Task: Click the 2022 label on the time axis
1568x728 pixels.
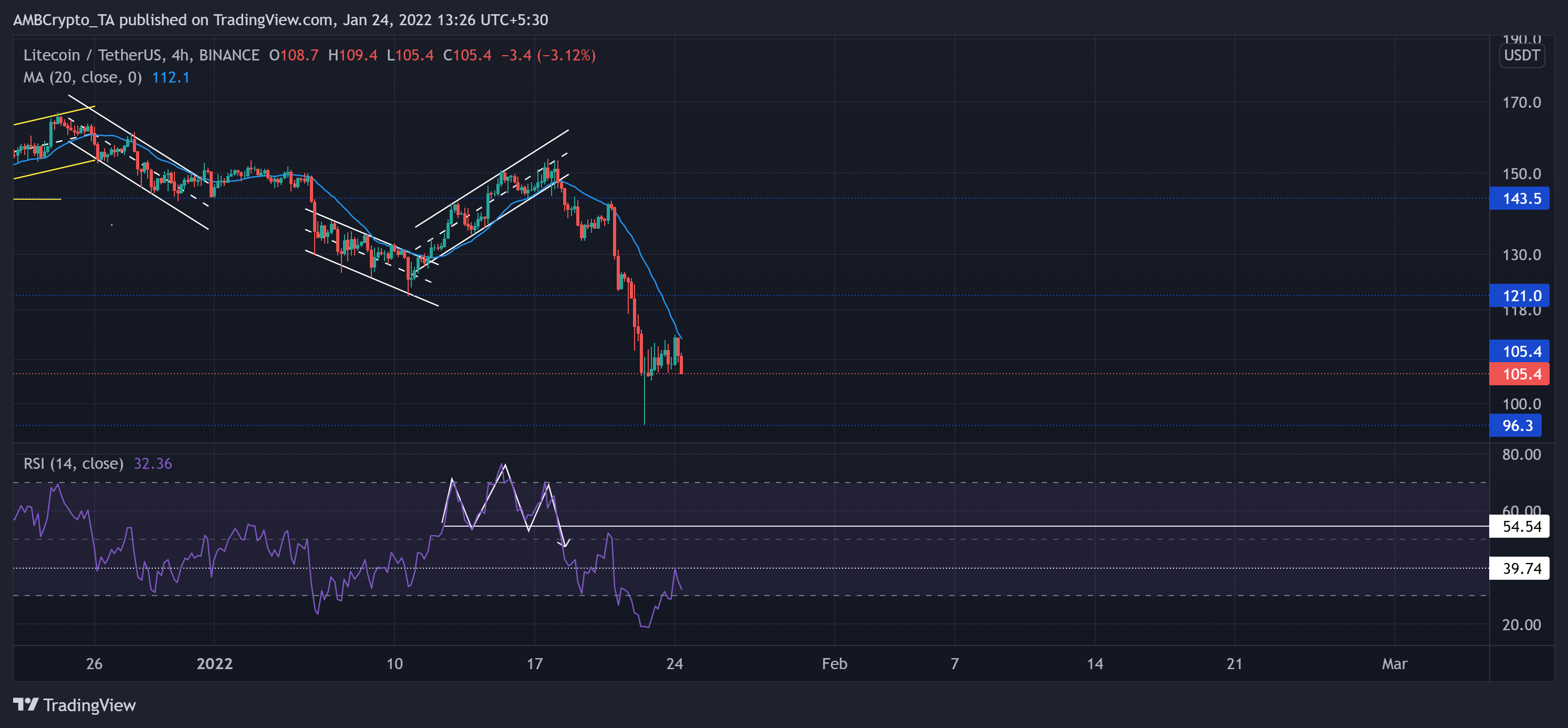Action: tap(214, 664)
